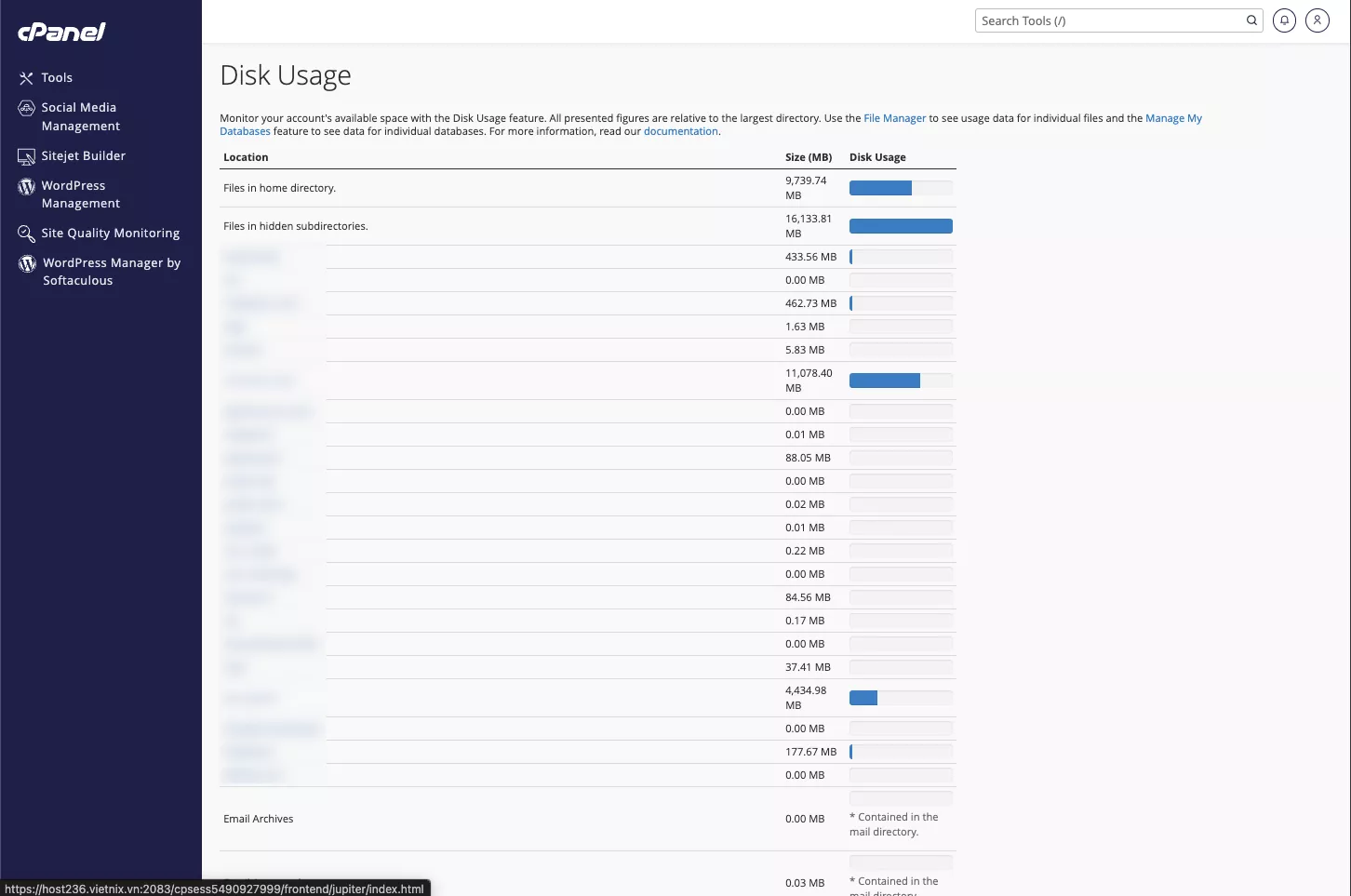Open Site Quality Monitoring icon

26,234
